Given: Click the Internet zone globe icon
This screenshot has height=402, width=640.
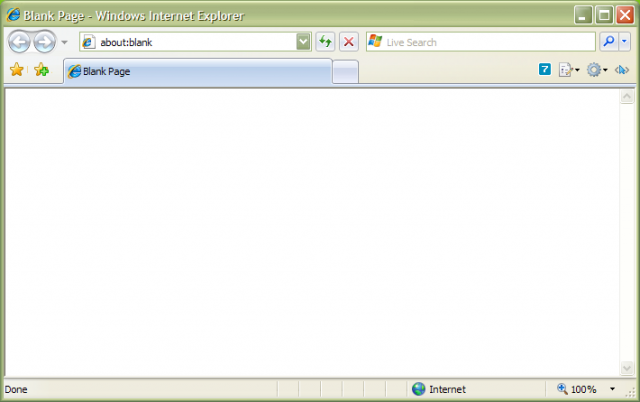Looking at the screenshot, I should coord(418,389).
